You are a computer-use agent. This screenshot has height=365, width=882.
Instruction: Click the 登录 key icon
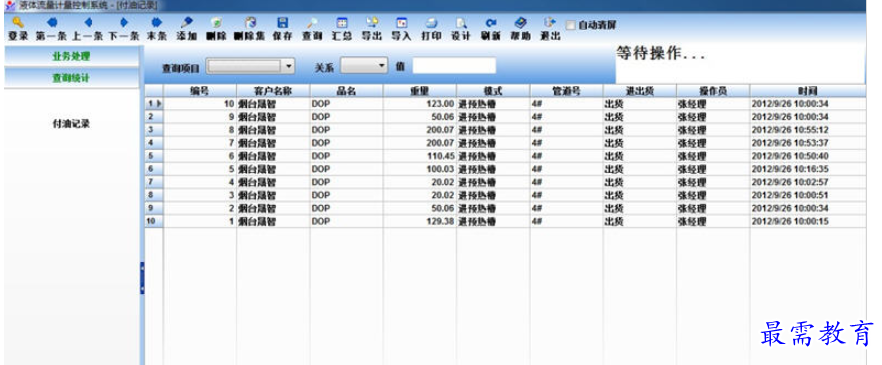tap(18, 22)
